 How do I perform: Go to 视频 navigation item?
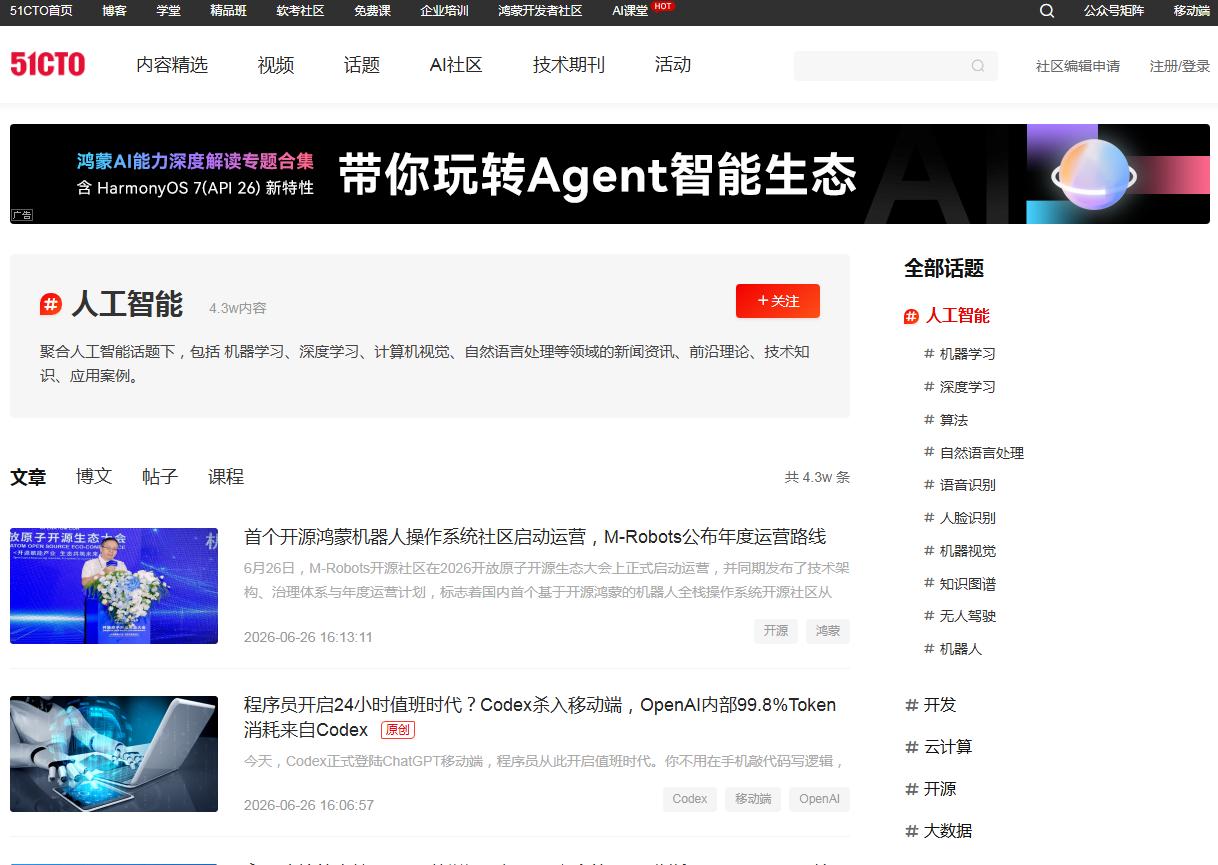[276, 65]
